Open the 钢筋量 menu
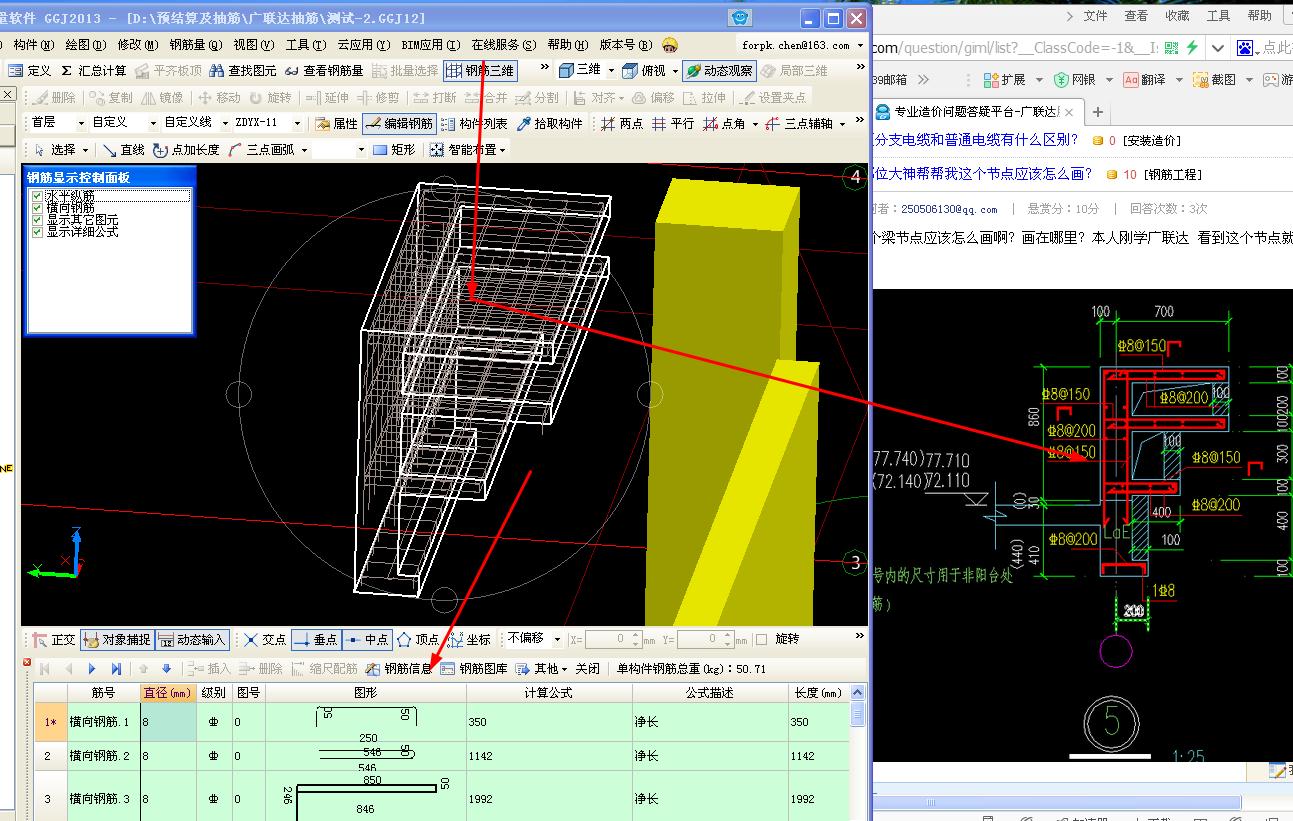Screen dimensions: 1293x821 [x=195, y=45]
